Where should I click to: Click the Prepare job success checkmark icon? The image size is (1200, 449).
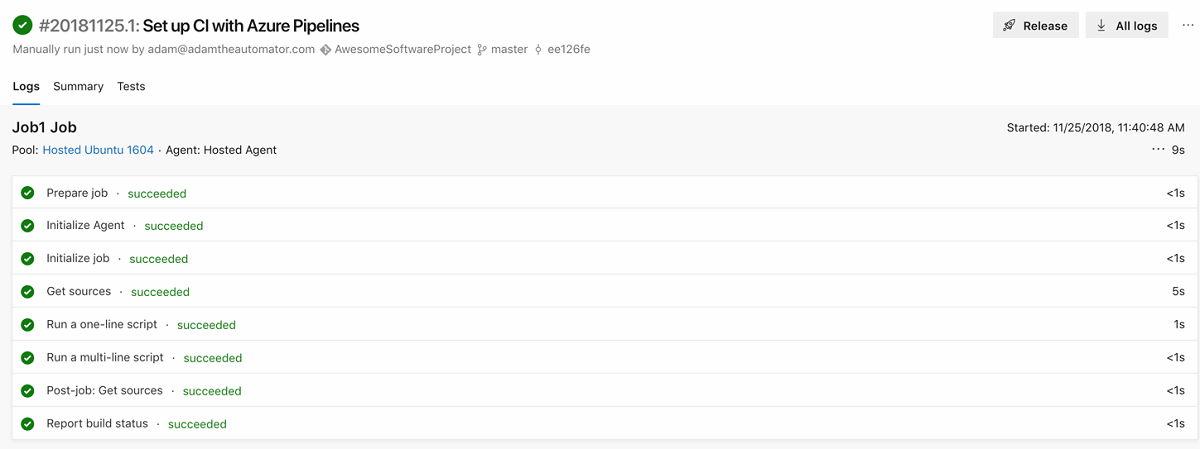pos(28,193)
